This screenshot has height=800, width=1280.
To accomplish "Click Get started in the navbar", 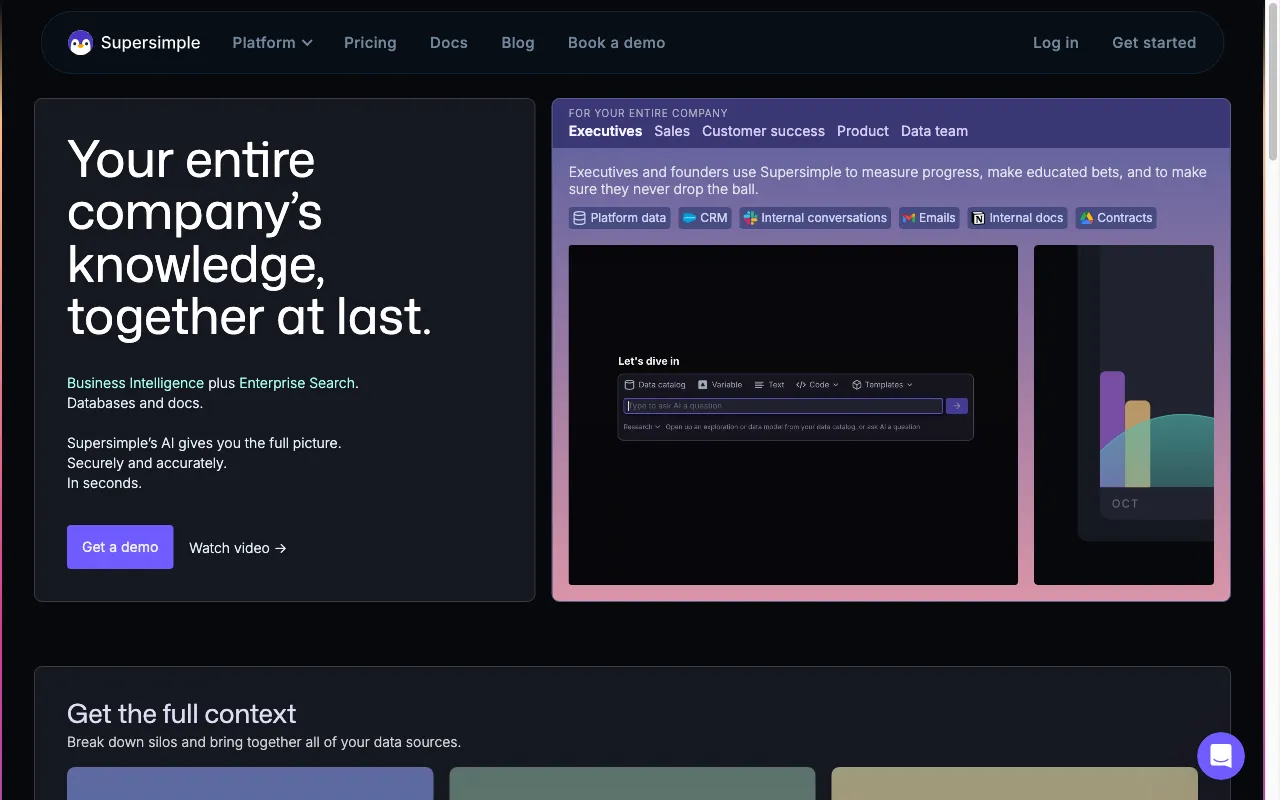I will click(x=1154, y=43).
